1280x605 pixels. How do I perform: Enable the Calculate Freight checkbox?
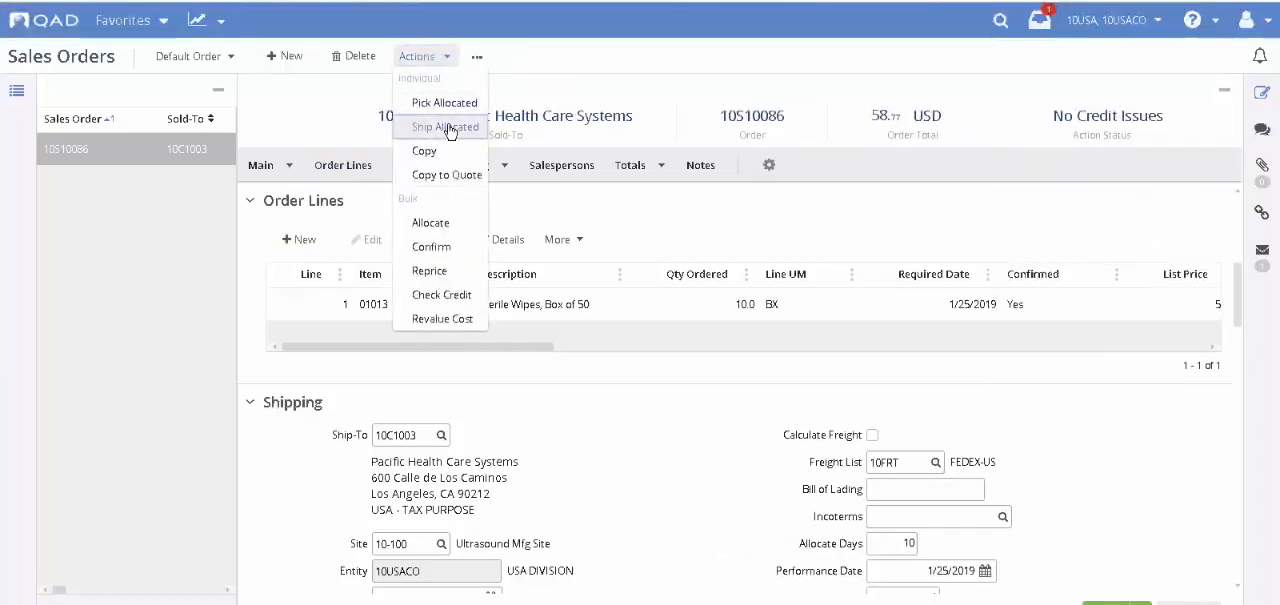pos(872,435)
